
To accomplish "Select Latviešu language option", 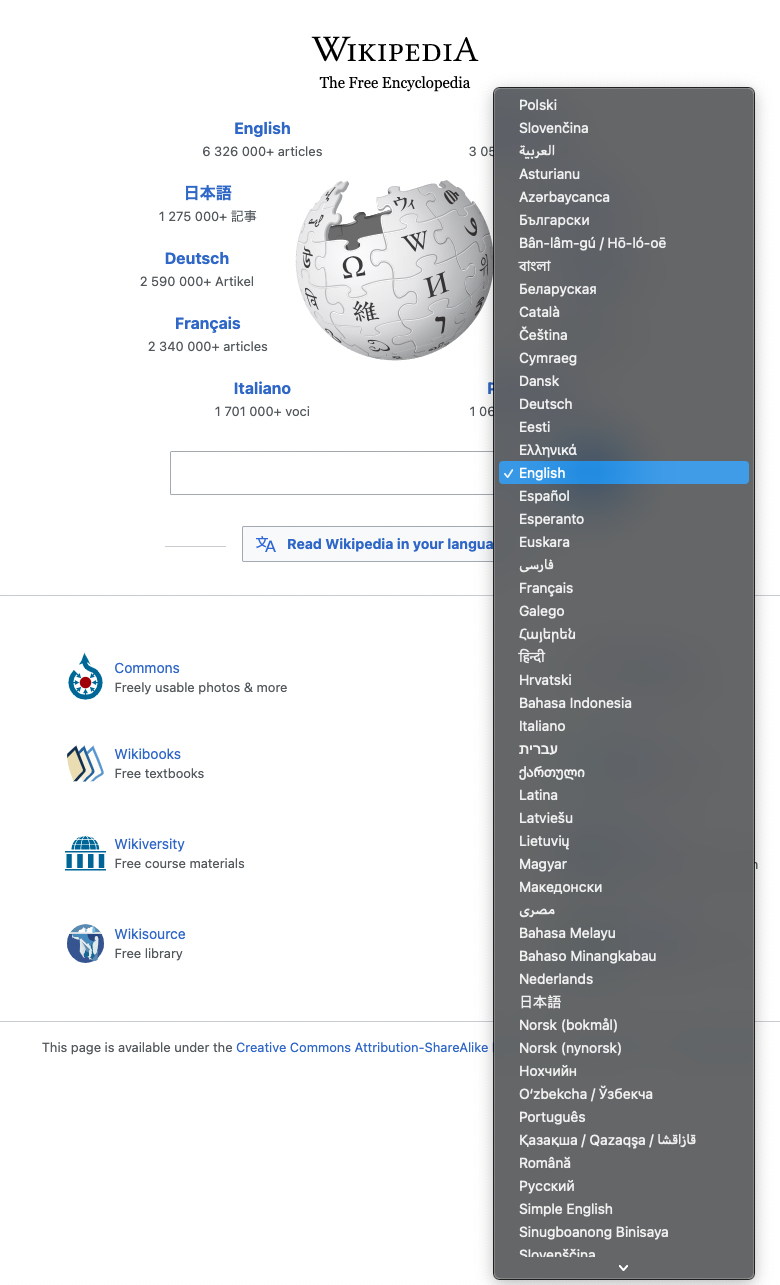I will 624,818.
